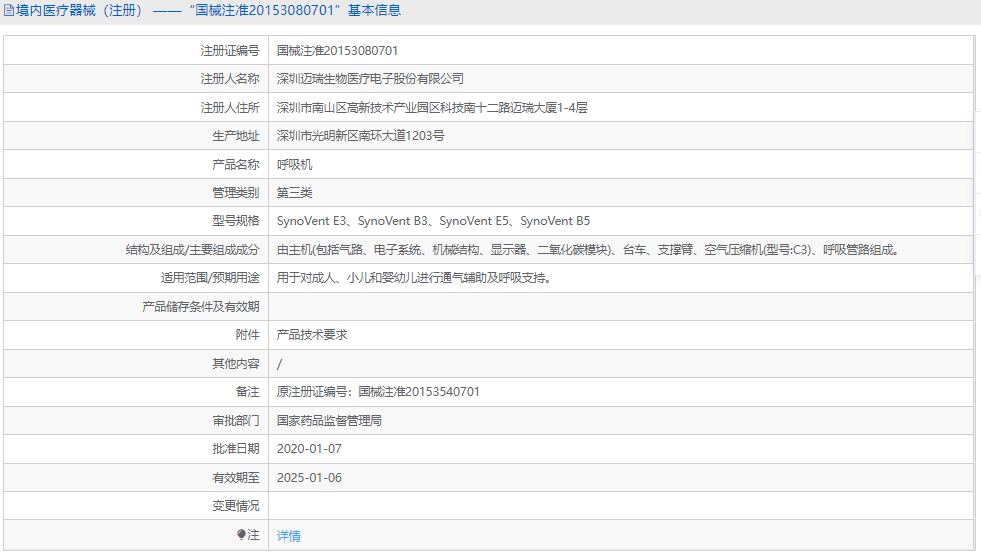Viewport: 981px width, 558px height.
Task: Click the 注册证编号 row label
Action: (x=230, y=51)
